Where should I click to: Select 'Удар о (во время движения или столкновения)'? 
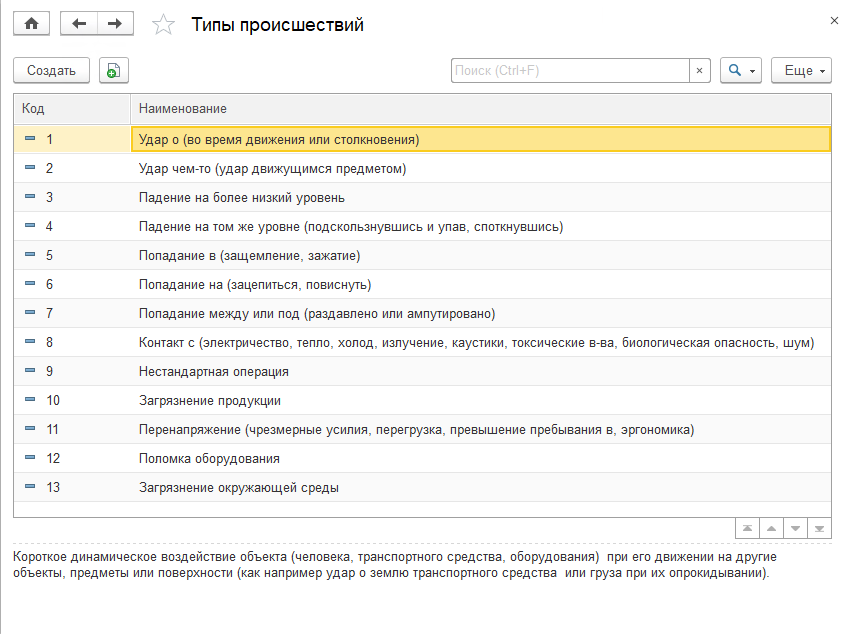[x=480, y=139]
